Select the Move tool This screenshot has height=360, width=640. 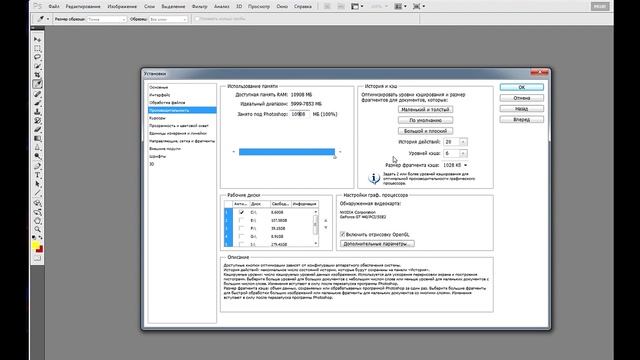pos(37,40)
